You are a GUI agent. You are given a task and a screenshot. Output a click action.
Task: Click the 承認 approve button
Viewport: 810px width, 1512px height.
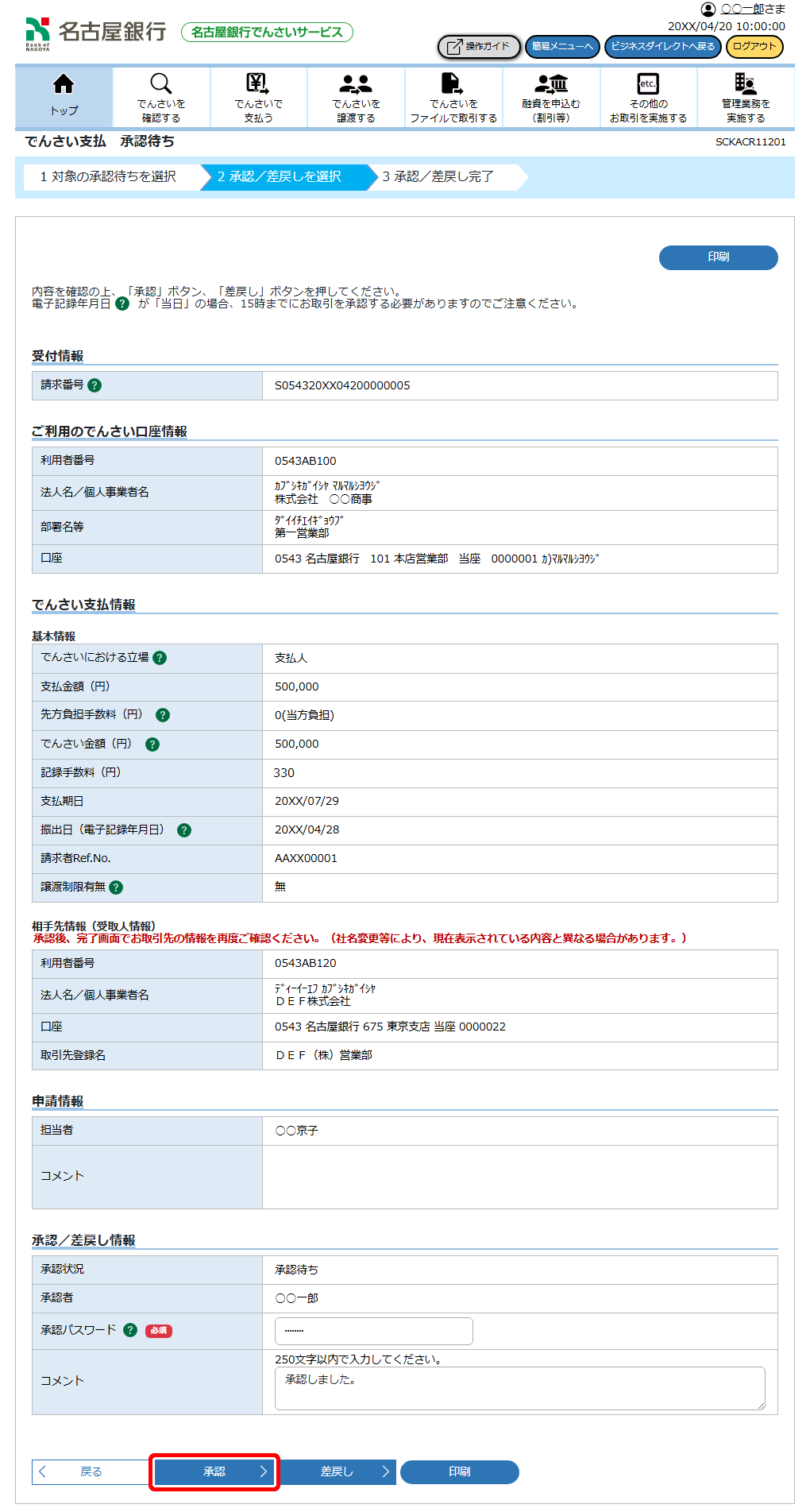click(214, 1471)
